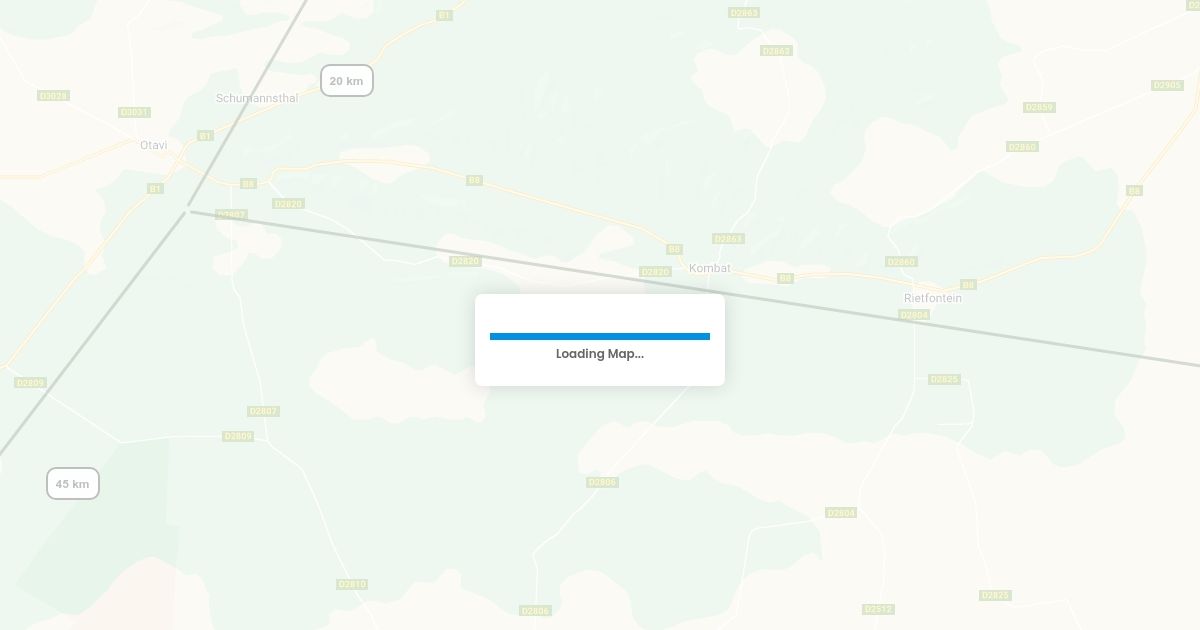
Task: Click the Loading Map... text
Action: (600, 354)
